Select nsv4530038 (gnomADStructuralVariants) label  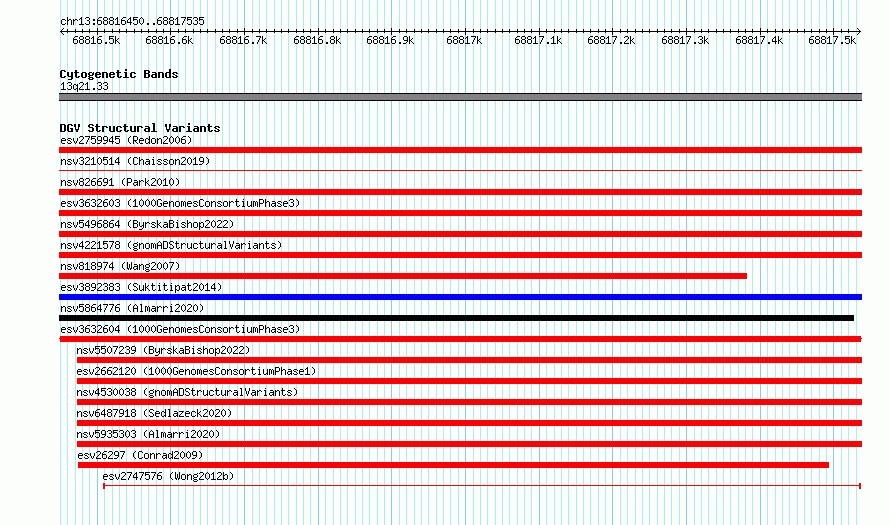pos(187,392)
